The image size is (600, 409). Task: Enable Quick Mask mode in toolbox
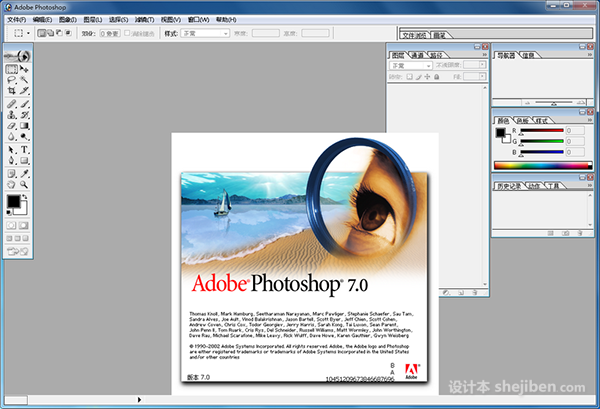(x=24, y=226)
